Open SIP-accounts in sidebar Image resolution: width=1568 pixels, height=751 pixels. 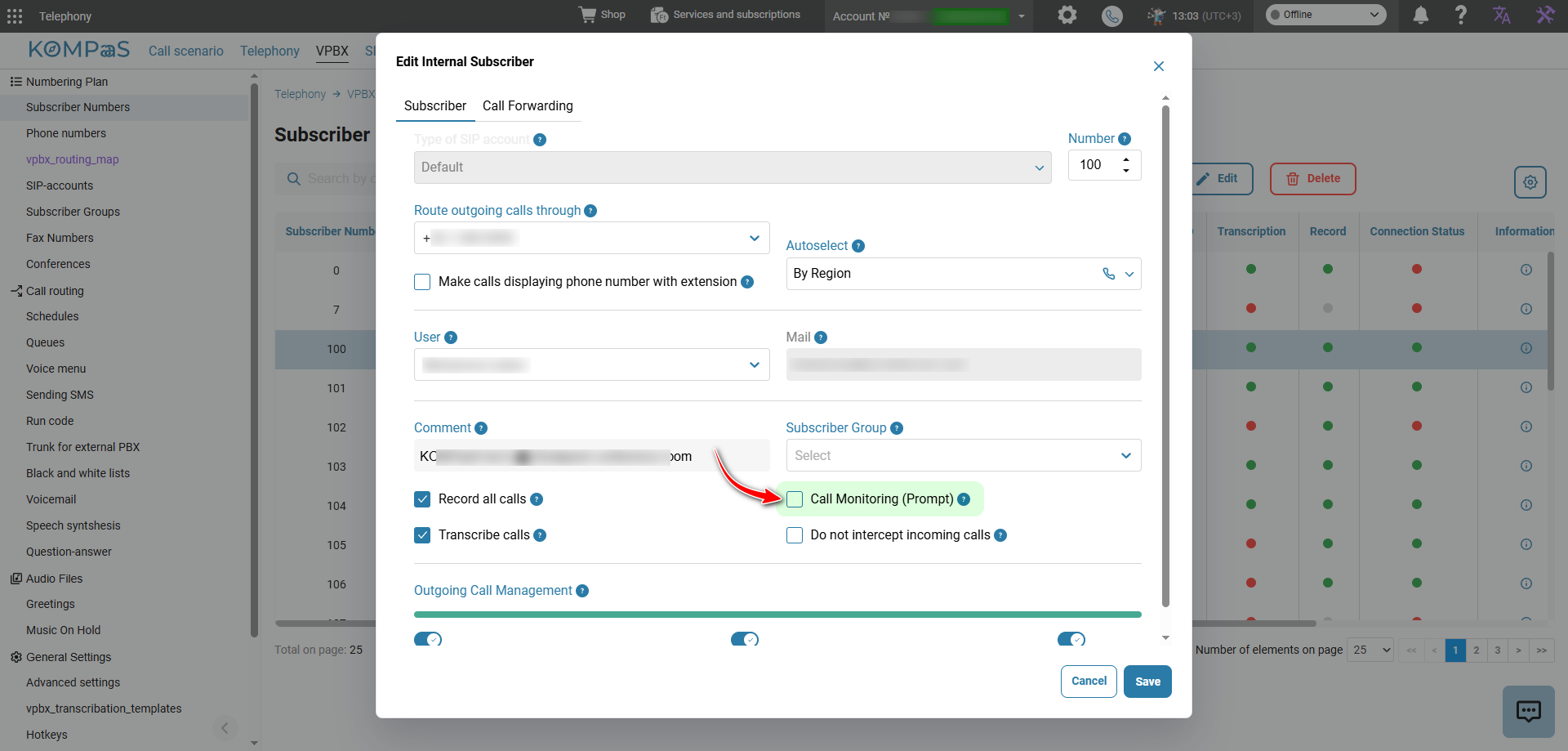coord(60,186)
